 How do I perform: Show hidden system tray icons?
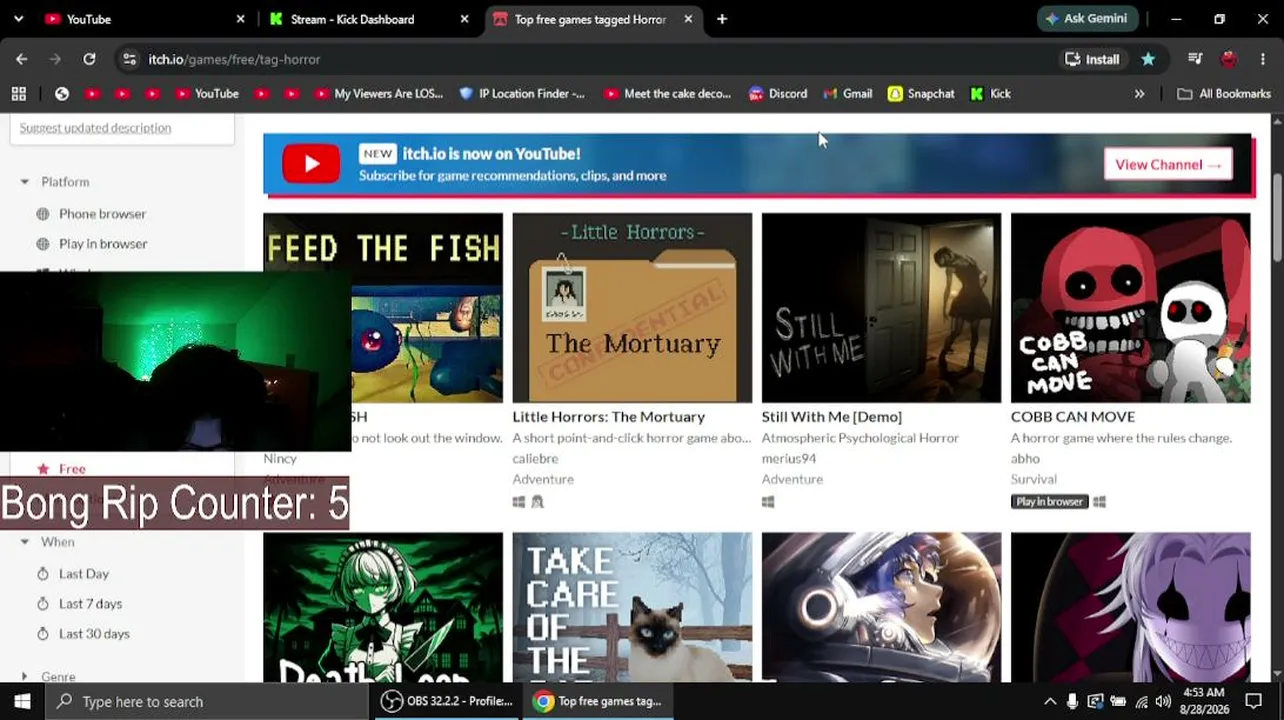click(1050, 701)
